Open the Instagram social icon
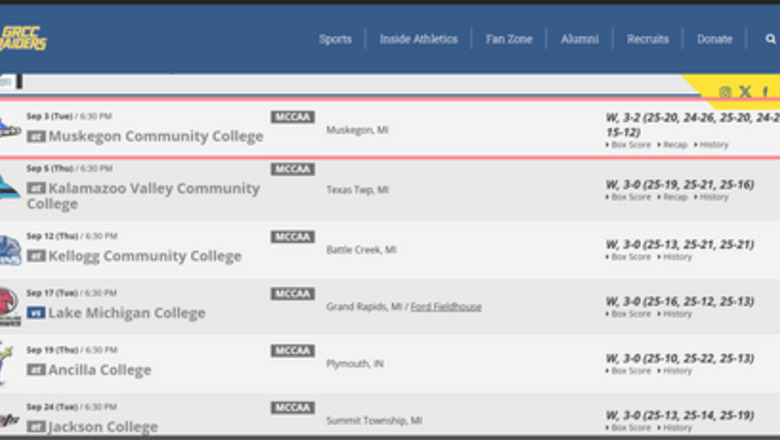The width and height of the screenshot is (780, 440). pyautogui.click(x=725, y=92)
